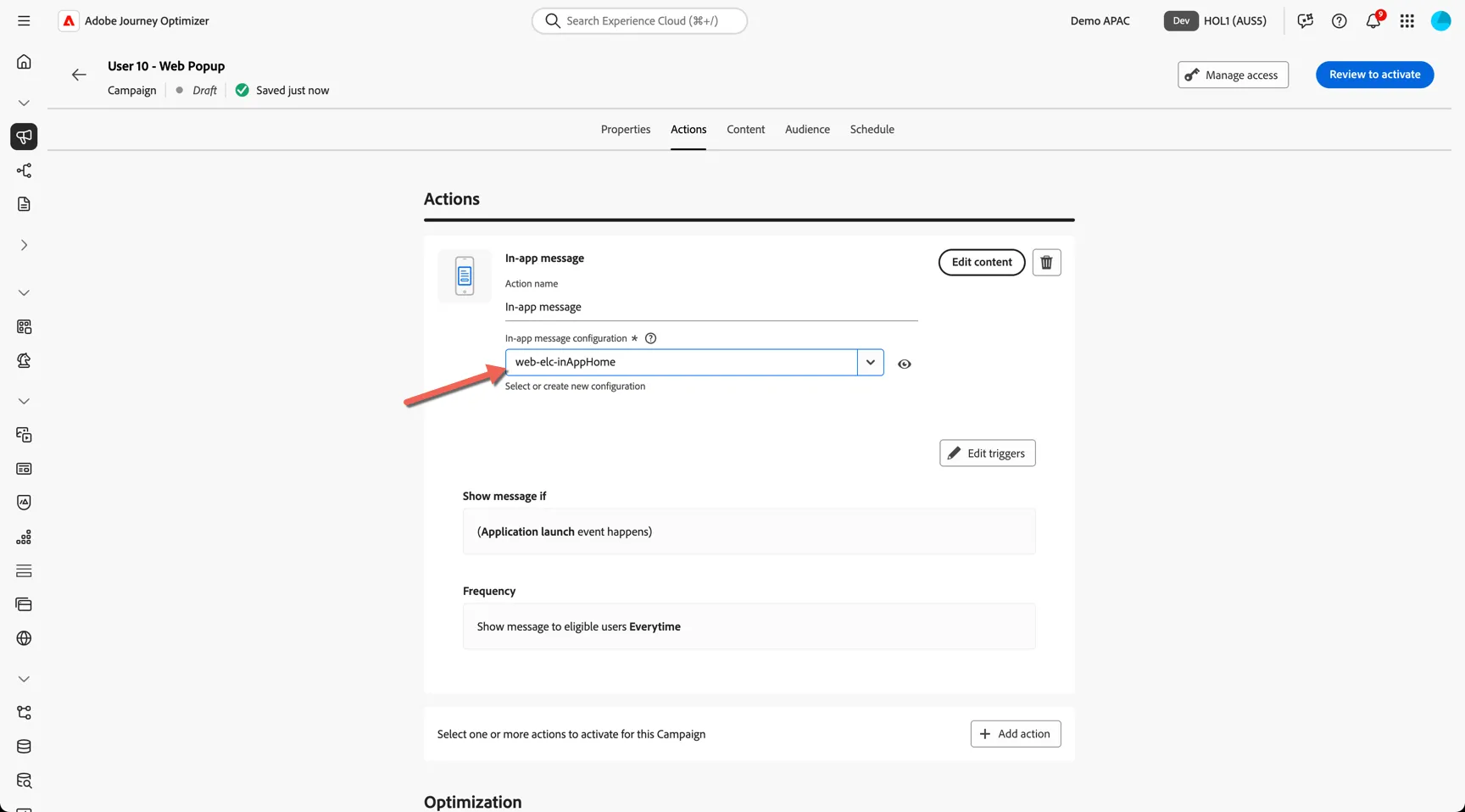Collapse chevron above the media assets icon
Screen dimensions: 1465x812
point(24,401)
